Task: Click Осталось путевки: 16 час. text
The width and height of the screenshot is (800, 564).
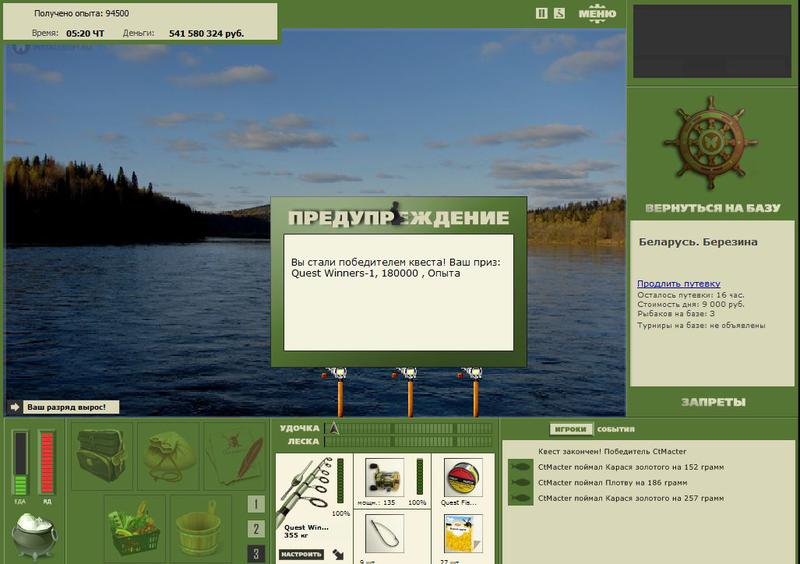Action: point(690,295)
